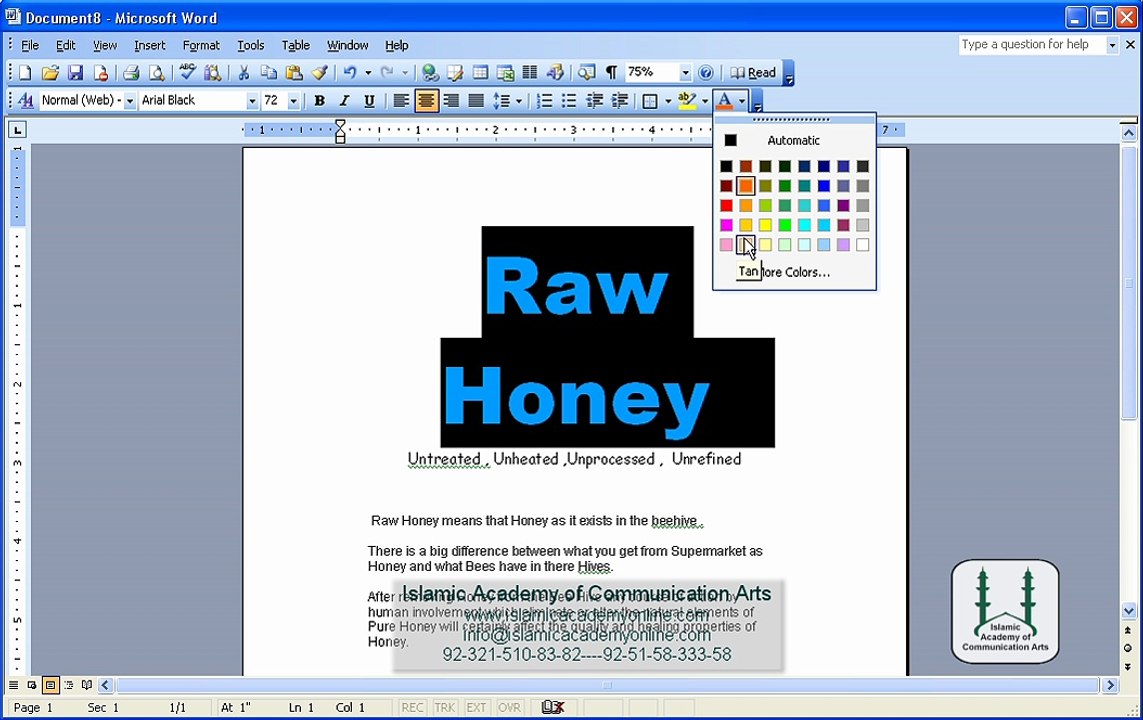This screenshot has width=1143, height=720.
Task: Justify the paragraph text
Action: pos(475,101)
